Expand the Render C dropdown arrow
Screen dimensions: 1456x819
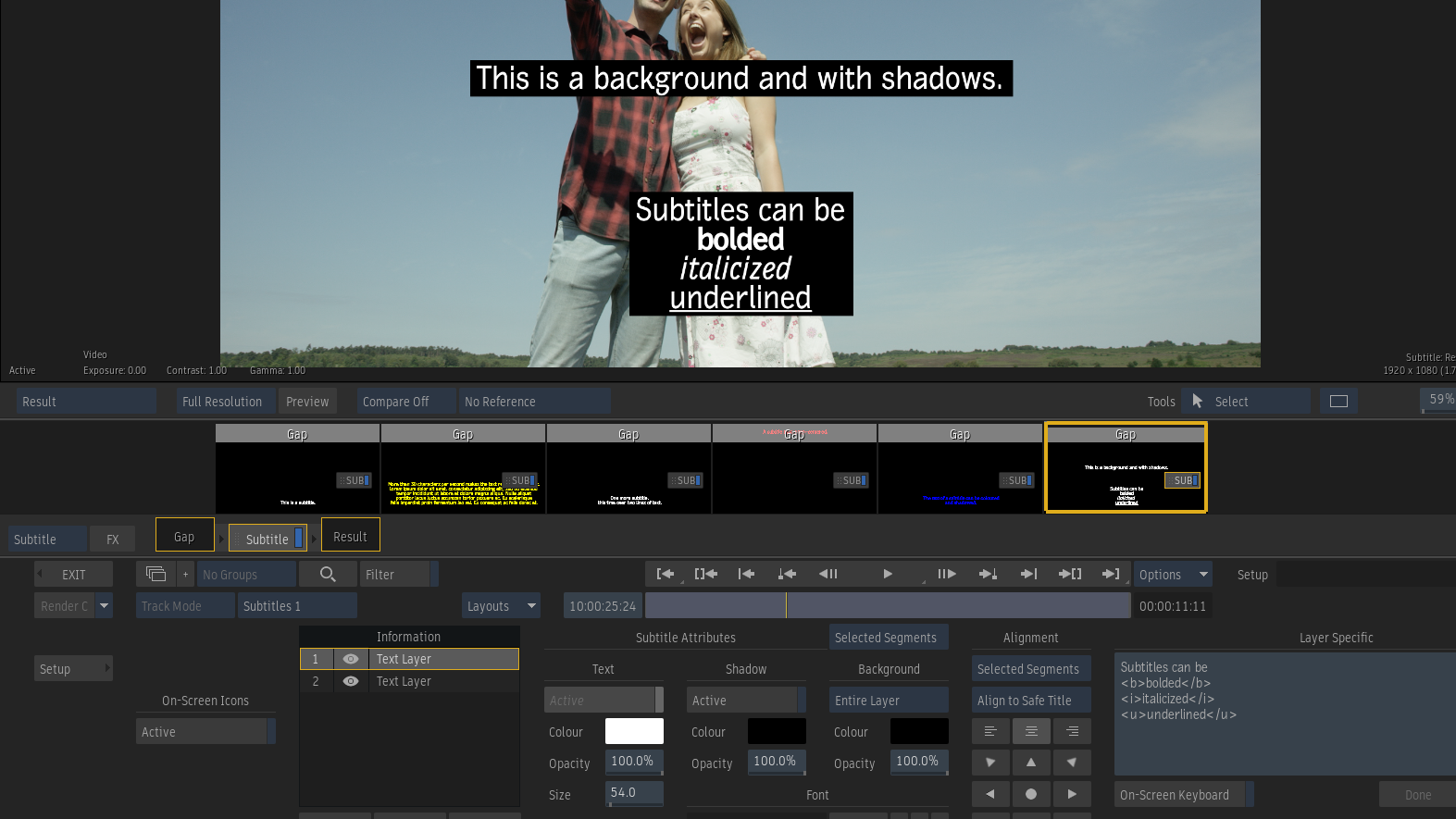tap(105, 605)
